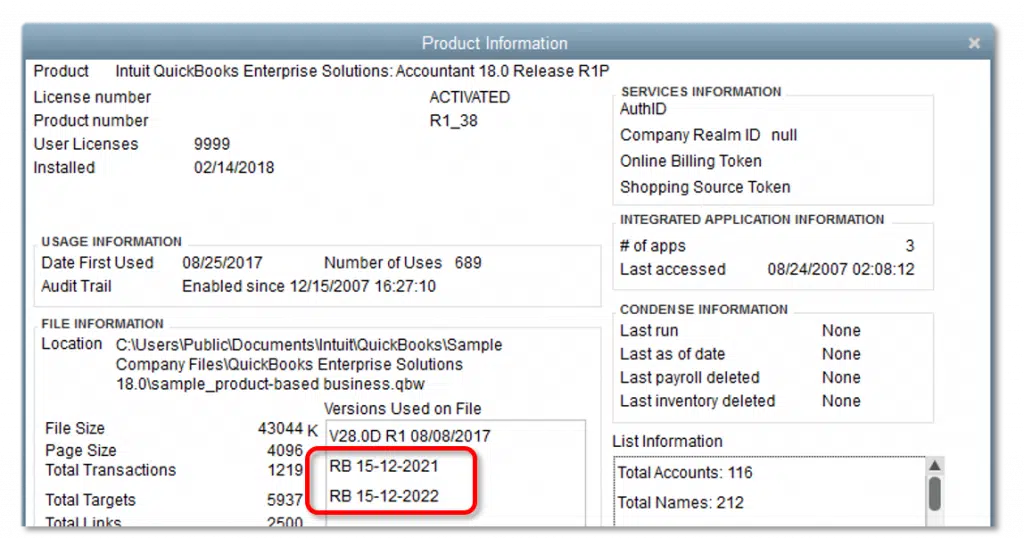1024x538 pixels.
Task: Click the AuthID label
Action: click(x=643, y=109)
